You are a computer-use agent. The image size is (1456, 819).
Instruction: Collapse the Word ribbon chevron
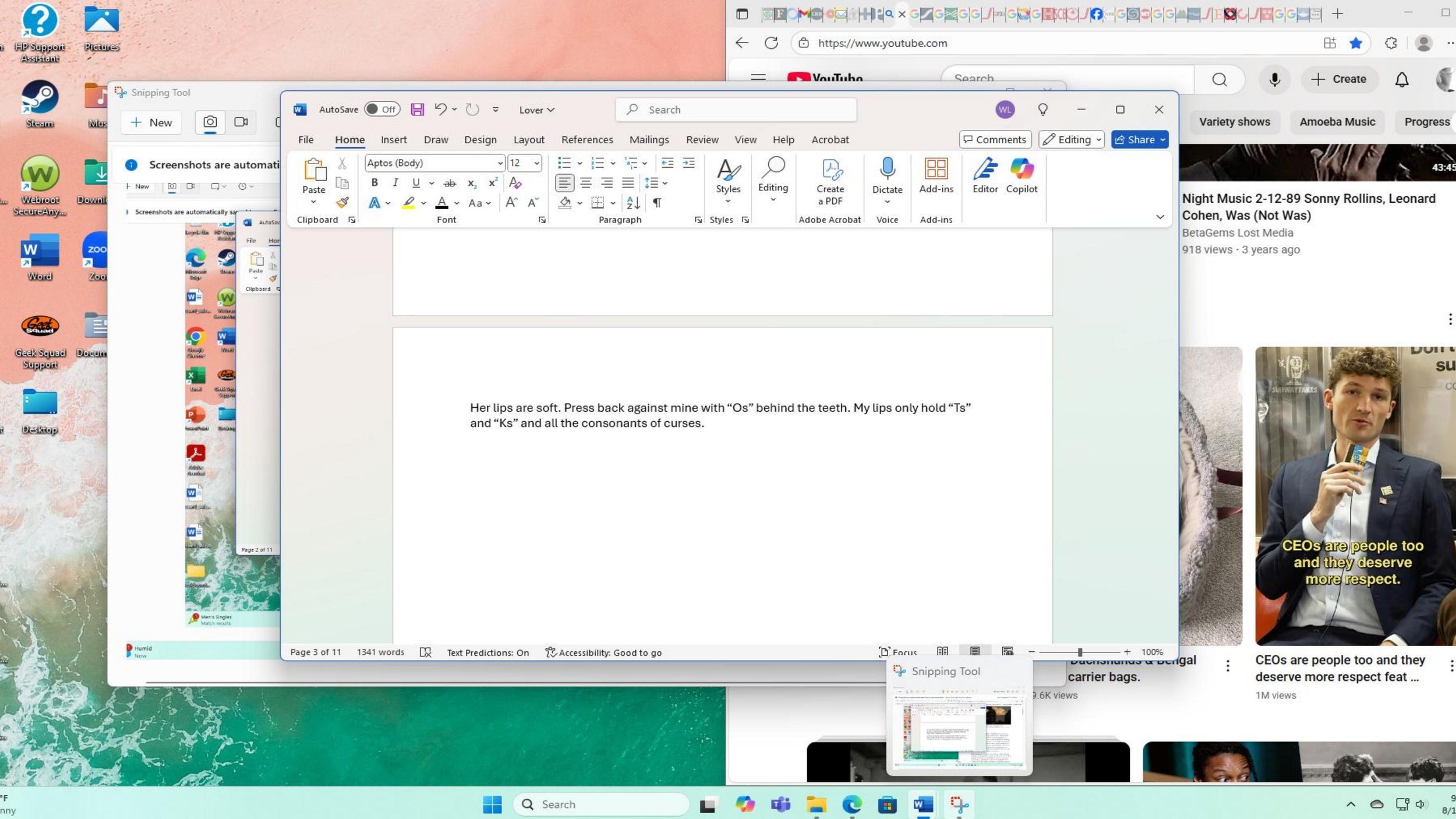(1160, 217)
